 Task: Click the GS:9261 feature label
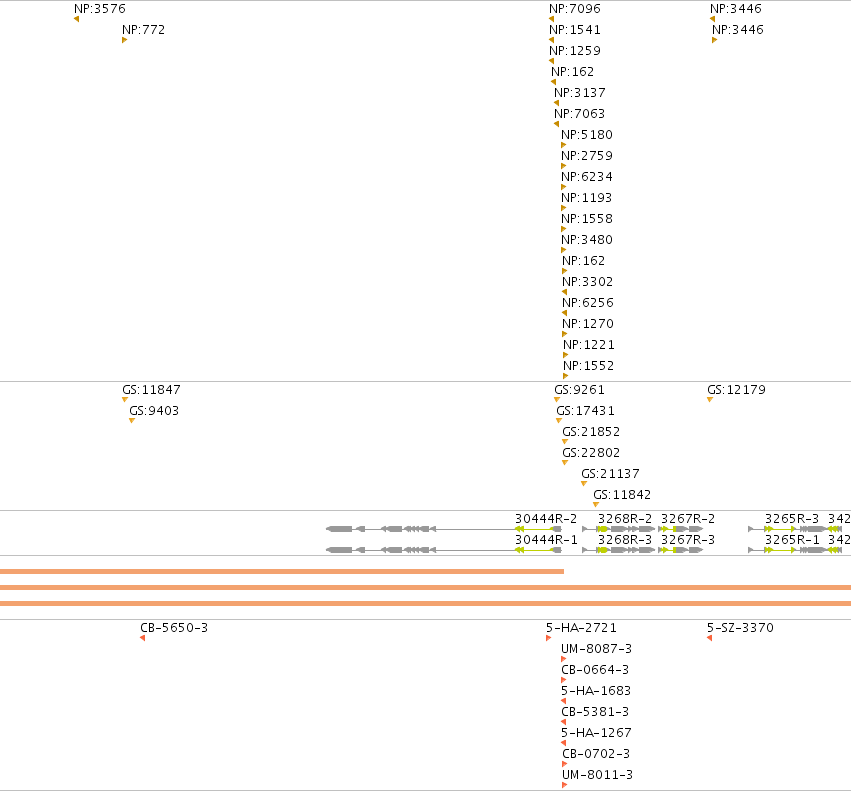coord(579,390)
